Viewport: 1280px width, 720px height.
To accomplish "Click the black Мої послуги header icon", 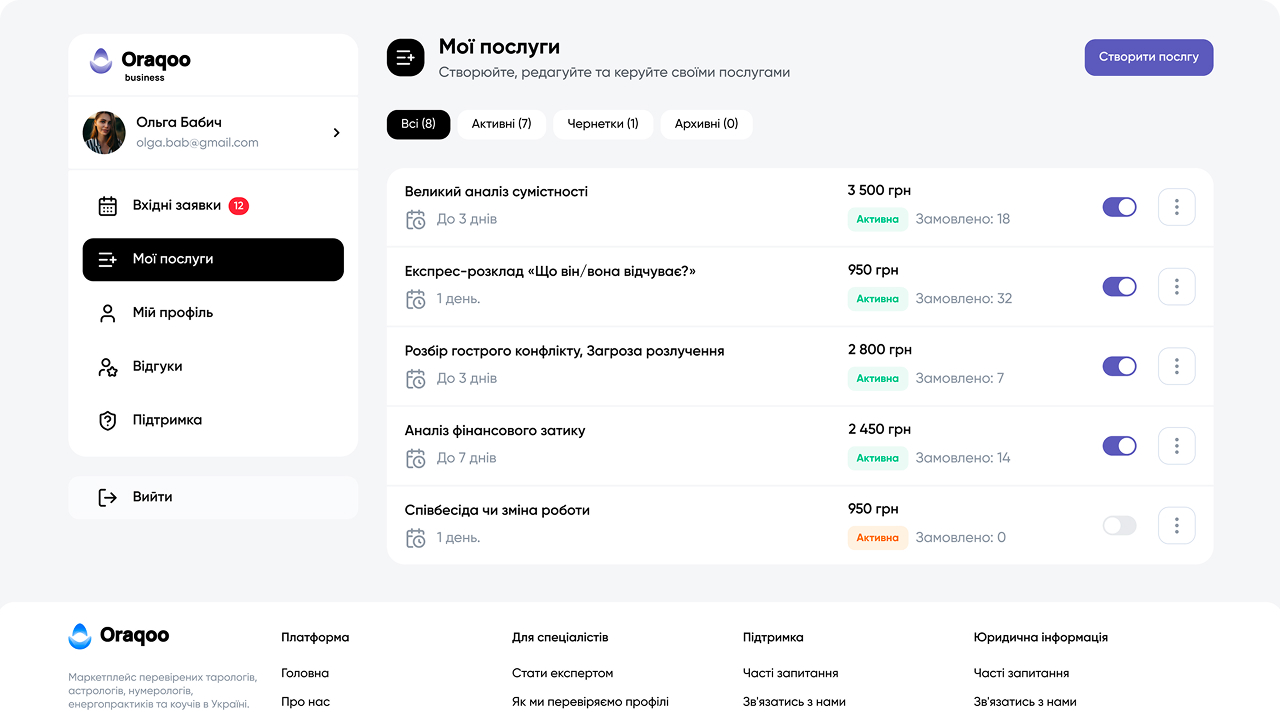I will pos(406,58).
